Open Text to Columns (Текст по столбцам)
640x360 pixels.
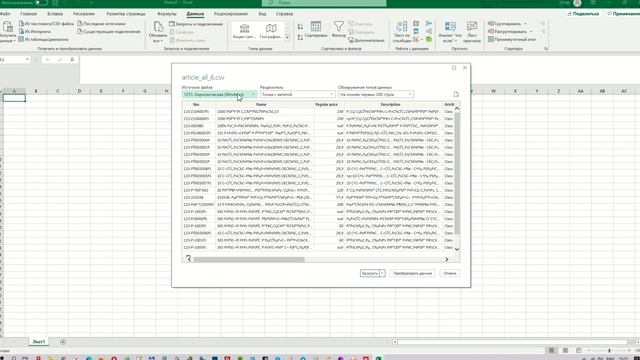coord(402,32)
